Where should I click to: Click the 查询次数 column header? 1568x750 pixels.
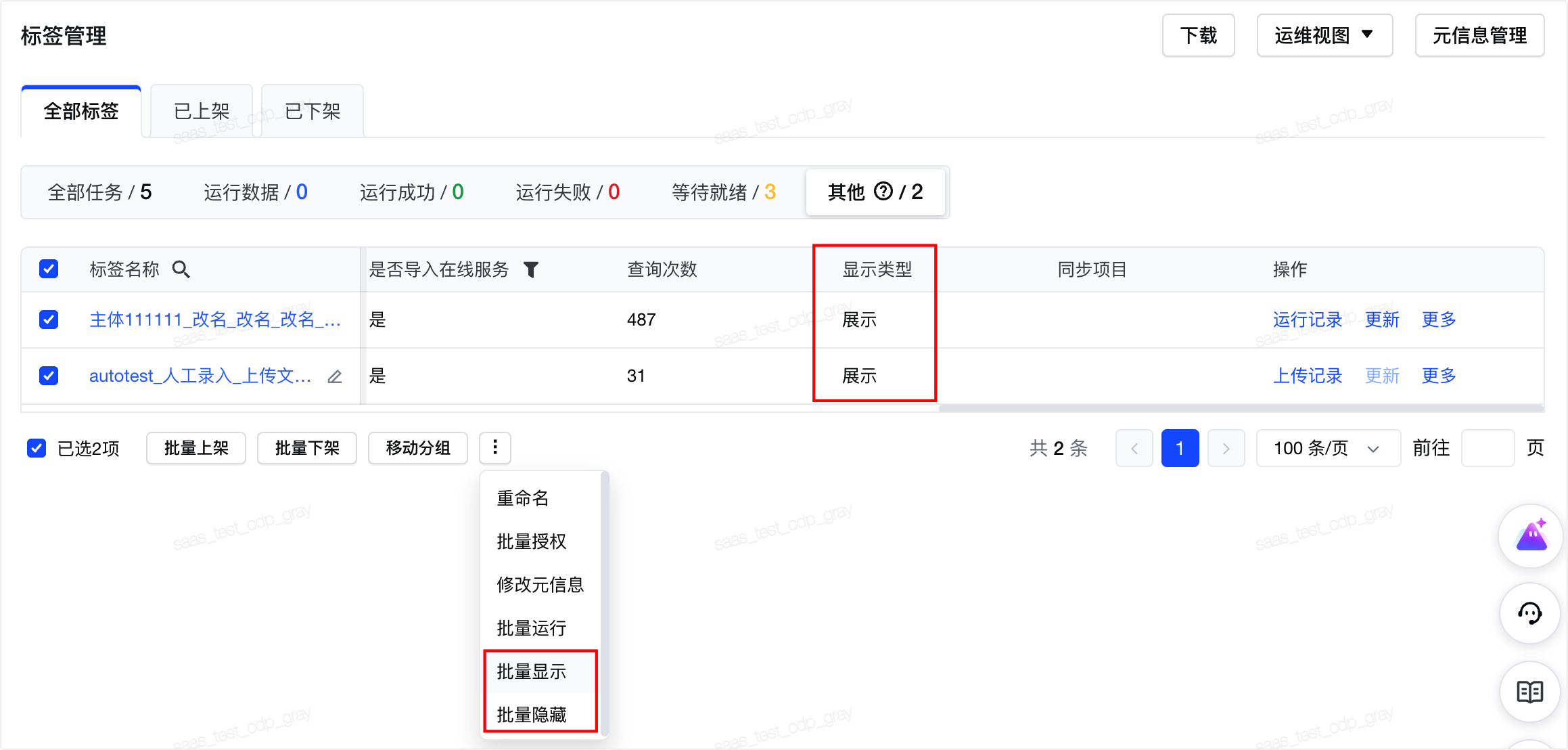(x=662, y=269)
